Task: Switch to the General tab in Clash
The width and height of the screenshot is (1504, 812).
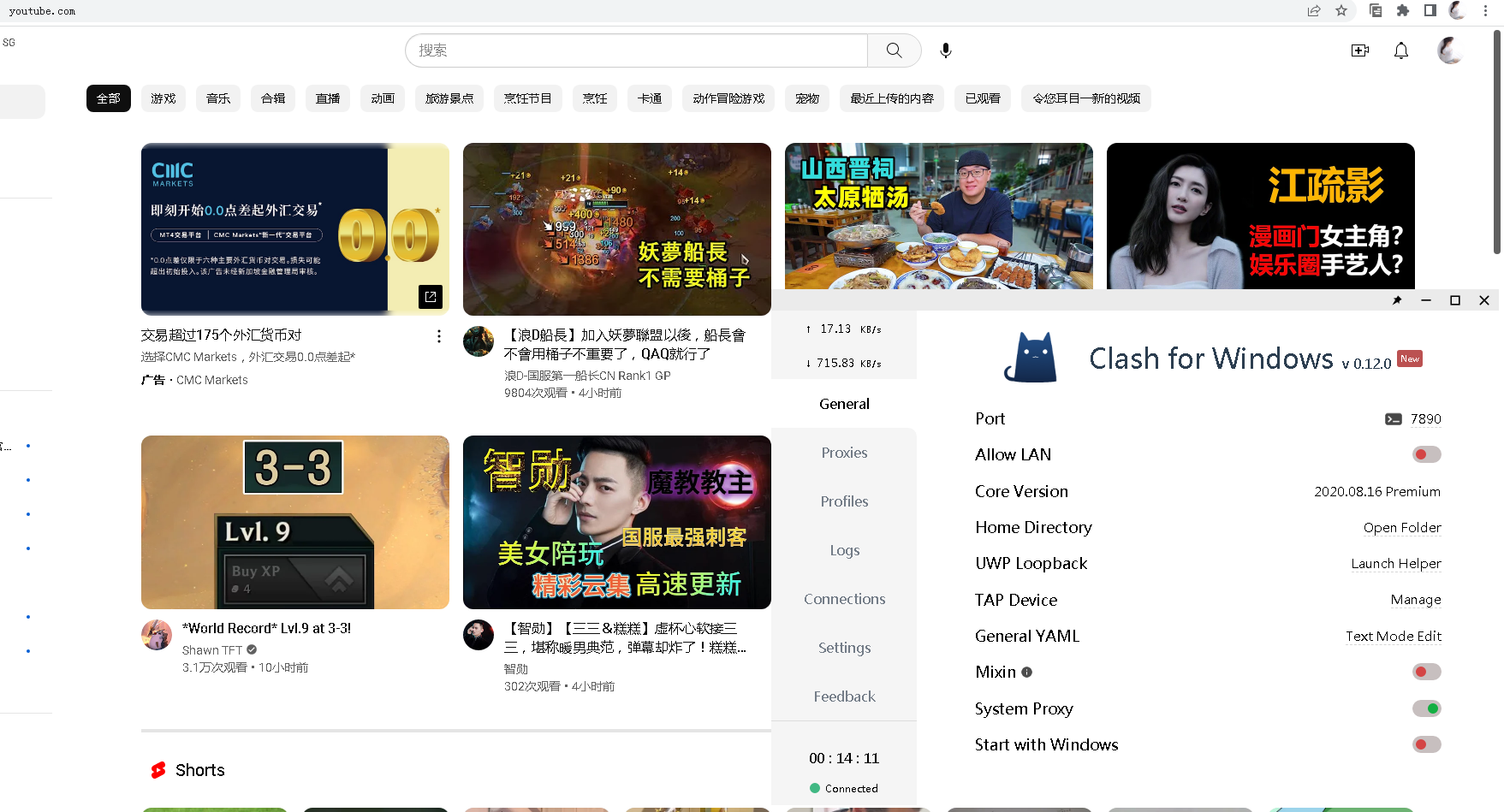Action: (x=844, y=404)
